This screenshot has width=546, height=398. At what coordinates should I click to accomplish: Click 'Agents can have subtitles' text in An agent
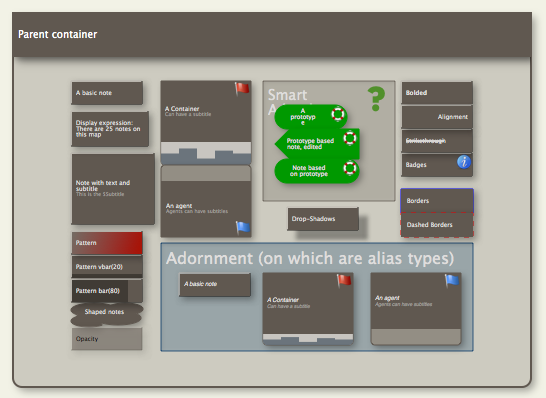[197, 211]
